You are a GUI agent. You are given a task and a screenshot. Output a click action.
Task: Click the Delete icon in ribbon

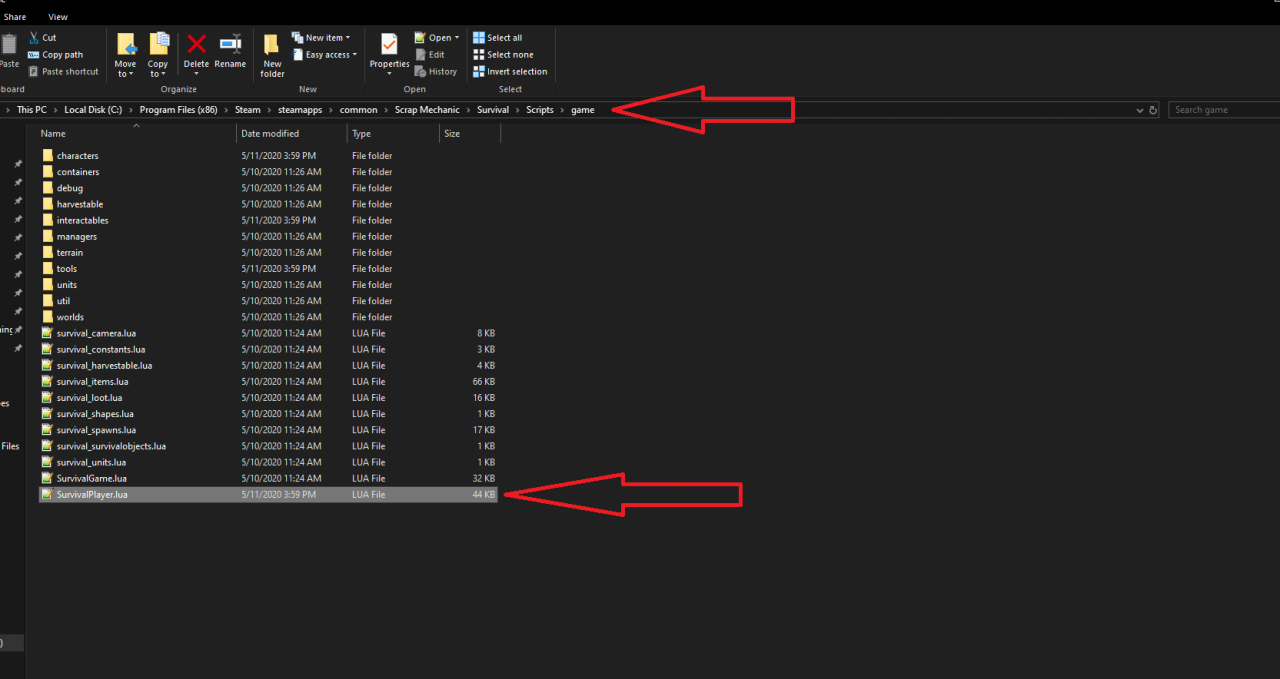(196, 45)
